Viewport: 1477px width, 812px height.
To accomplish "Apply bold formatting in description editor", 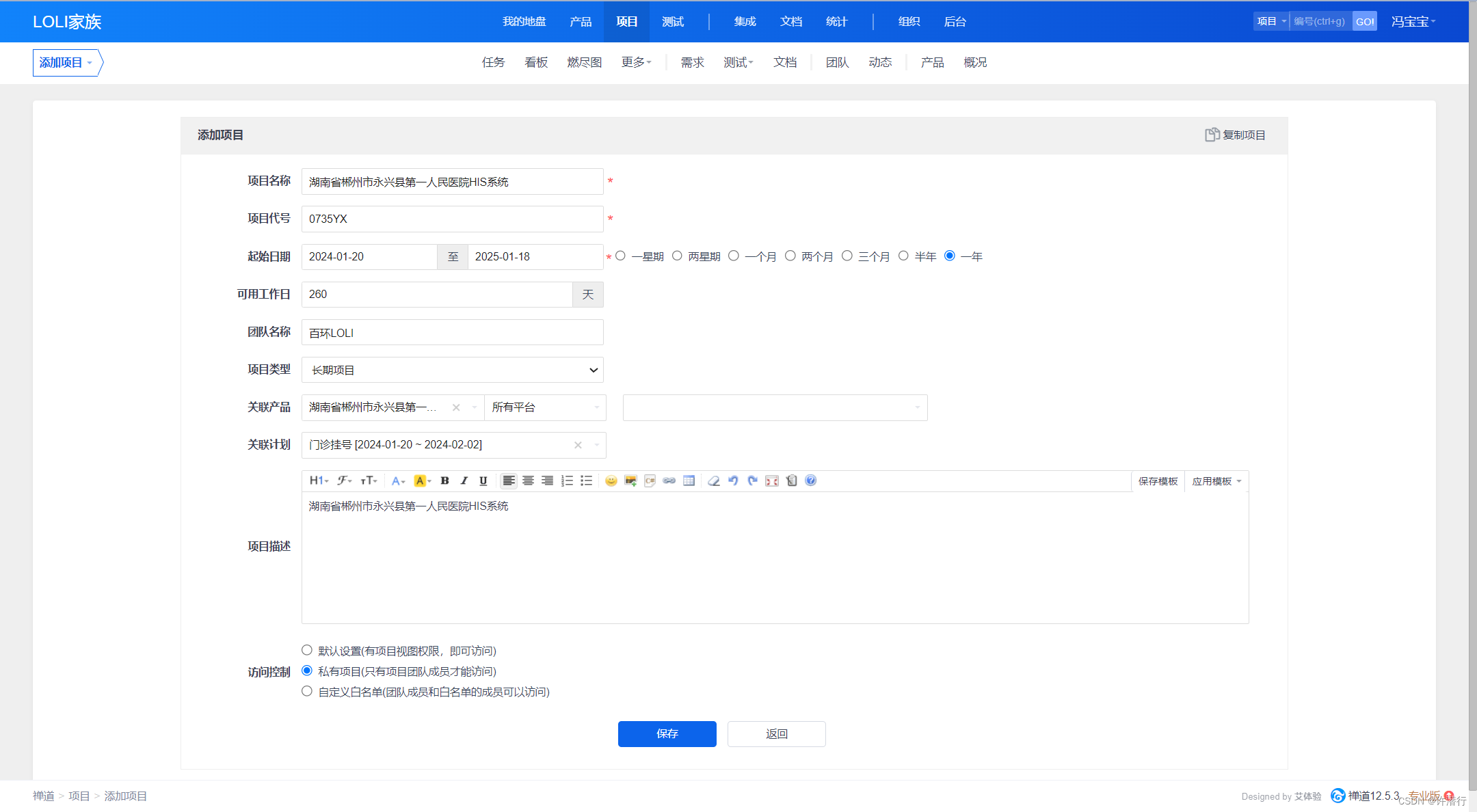I will (444, 481).
